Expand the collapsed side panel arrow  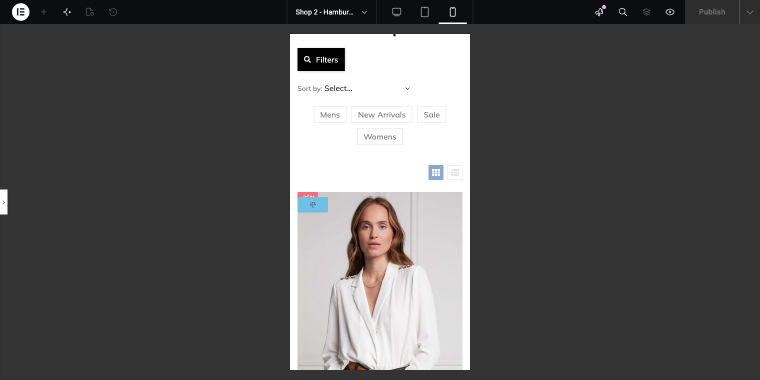(x=3, y=202)
